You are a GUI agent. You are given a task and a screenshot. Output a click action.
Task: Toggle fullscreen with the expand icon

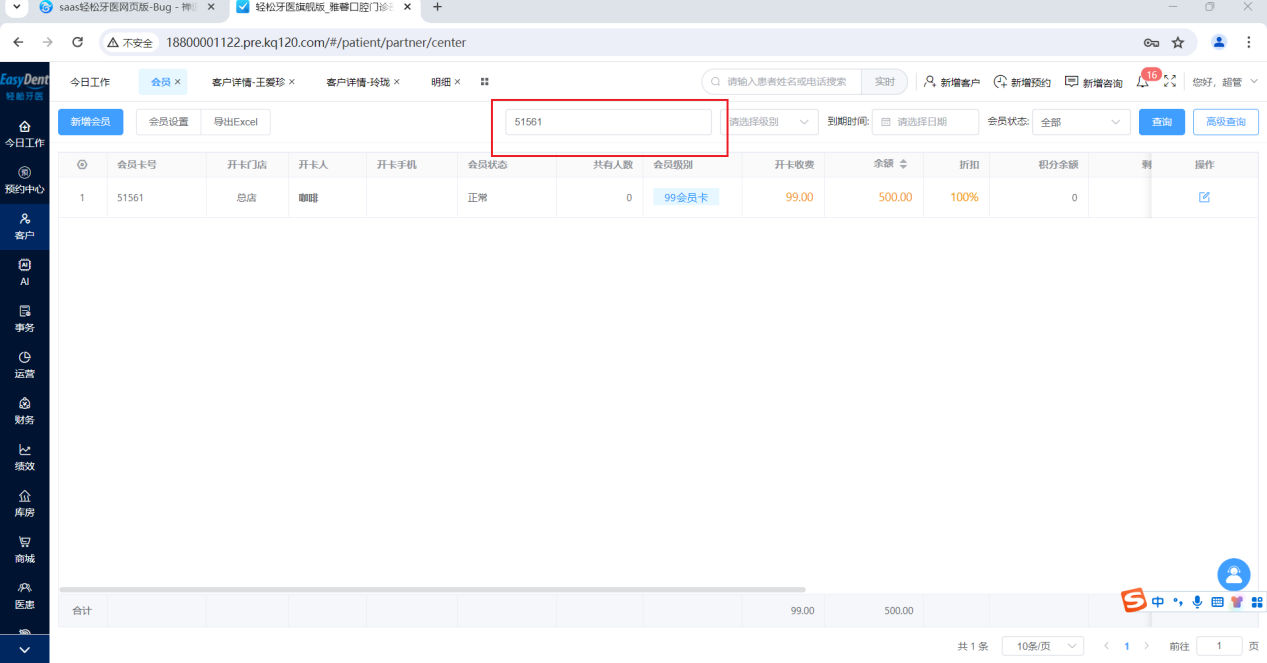click(x=1170, y=81)
